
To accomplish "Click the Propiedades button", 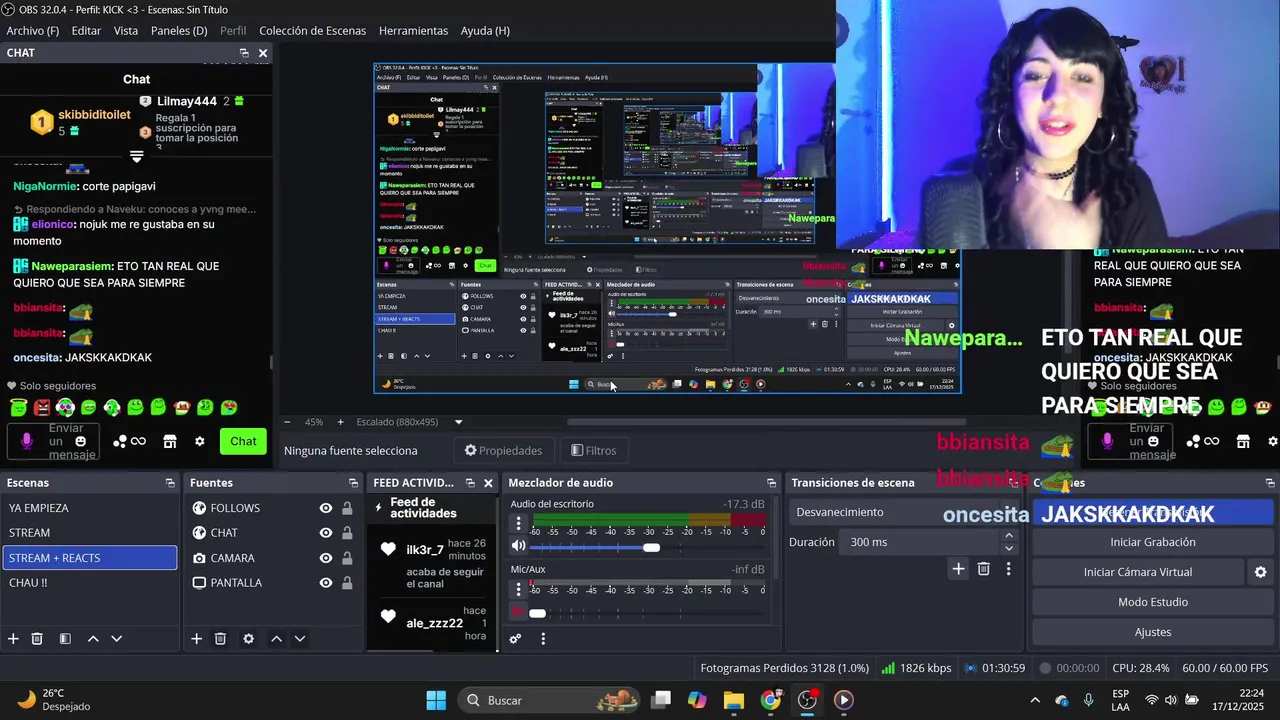I will click(503, 451).
